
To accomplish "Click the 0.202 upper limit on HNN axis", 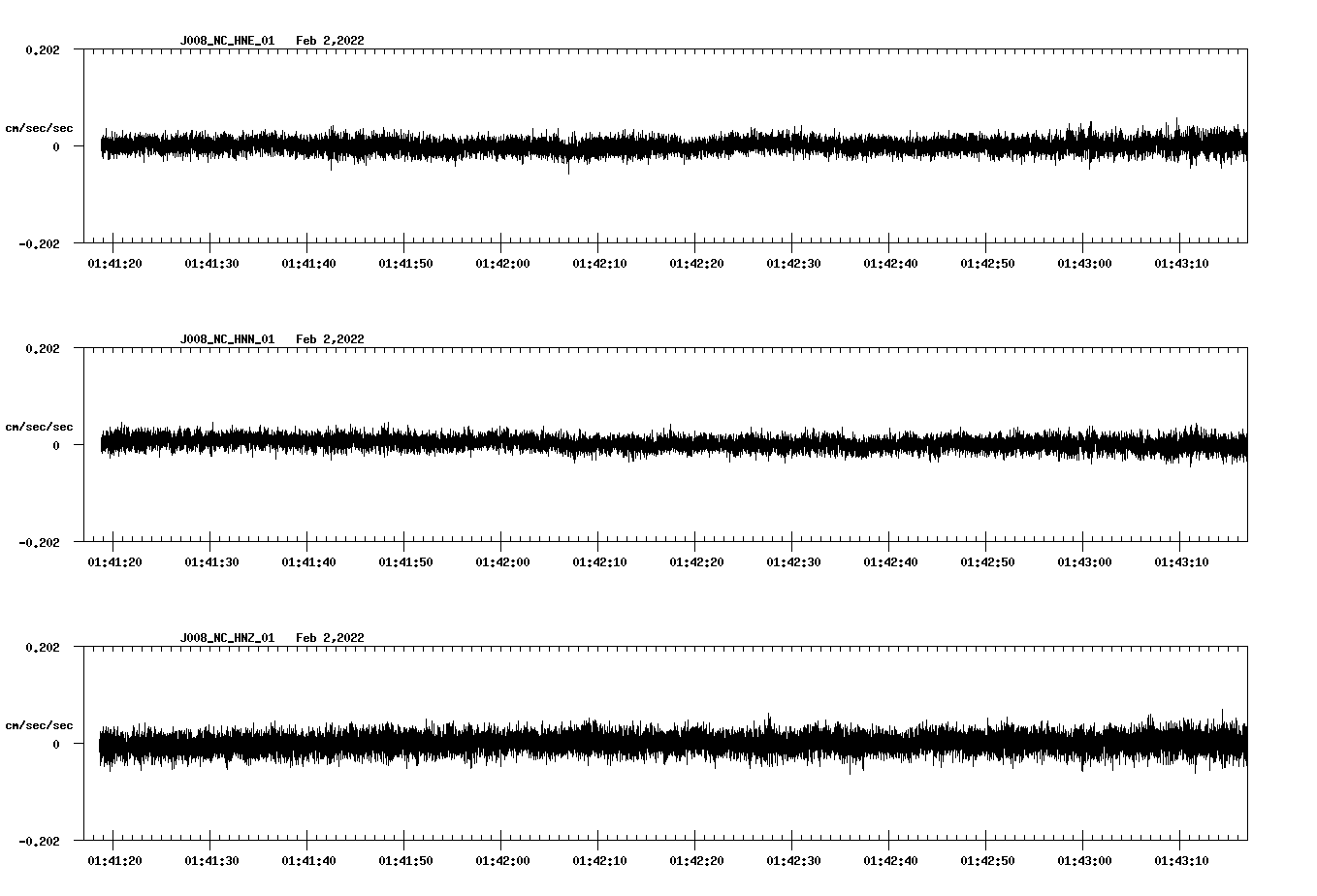I will point(42,348).
